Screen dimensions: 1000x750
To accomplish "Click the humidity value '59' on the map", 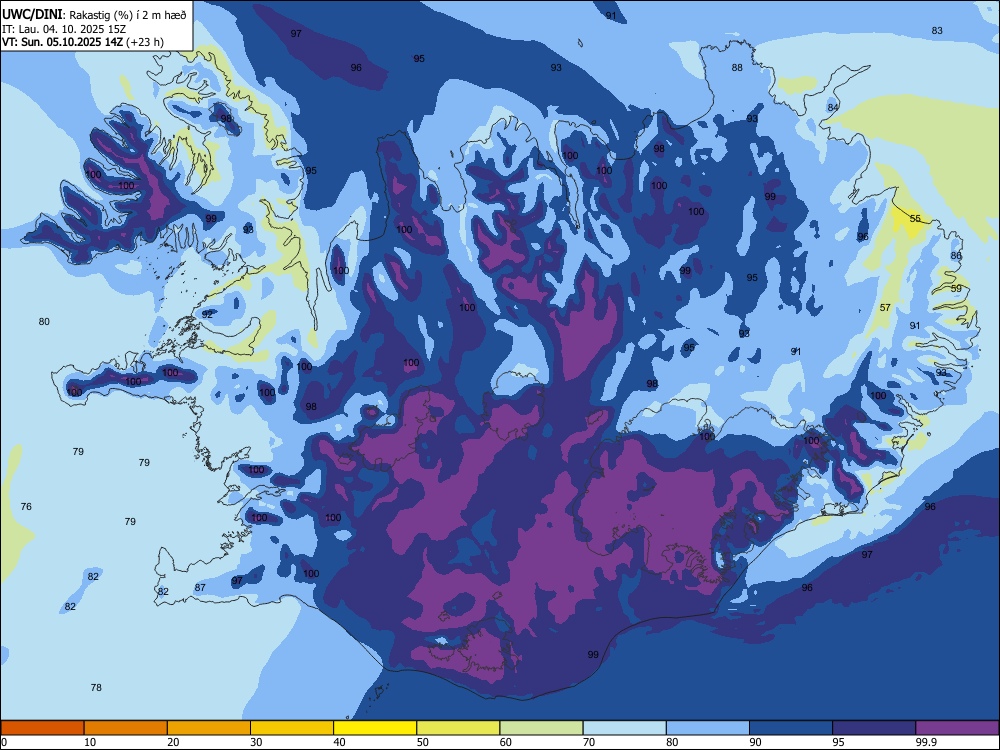I will (x=956, y=288).
